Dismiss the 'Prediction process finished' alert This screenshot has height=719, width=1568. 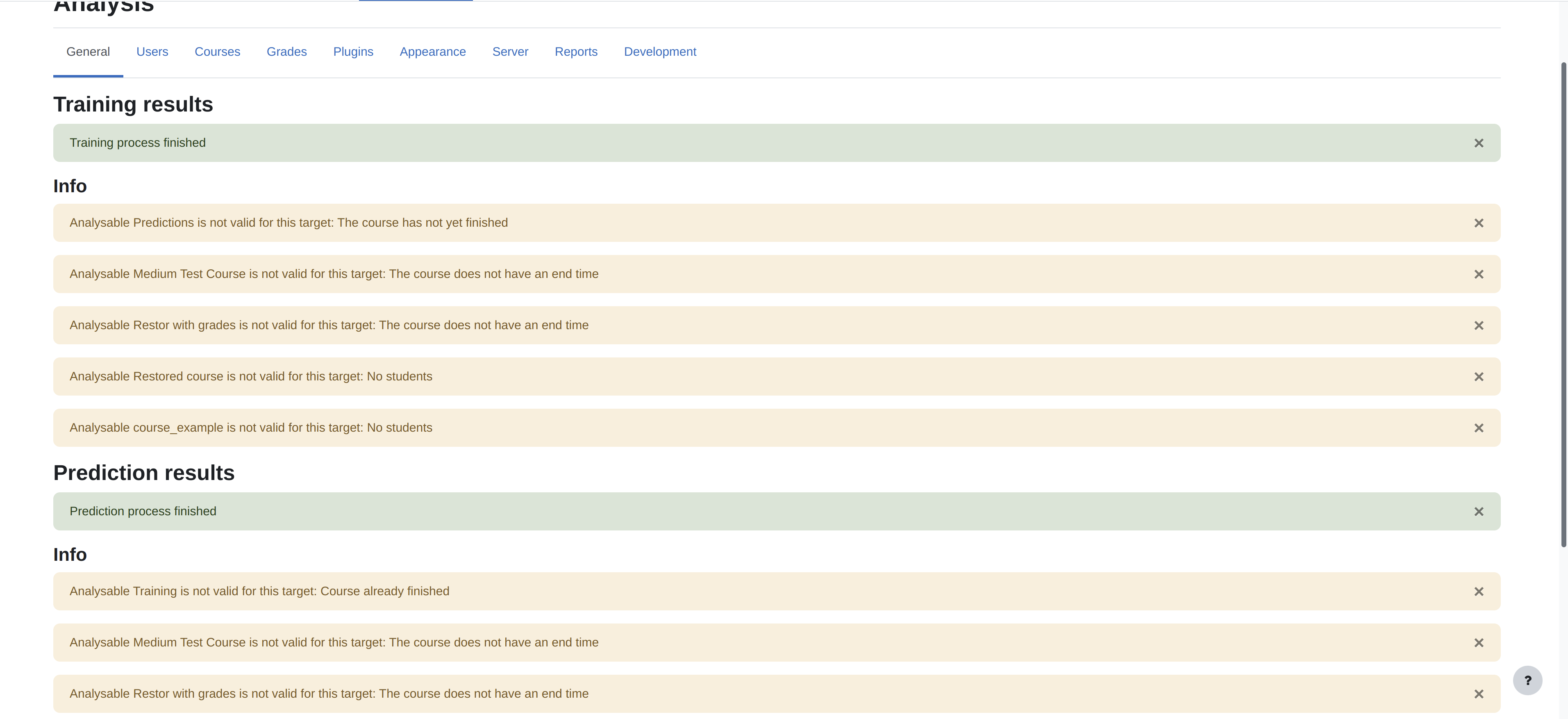pos(1479,512)
